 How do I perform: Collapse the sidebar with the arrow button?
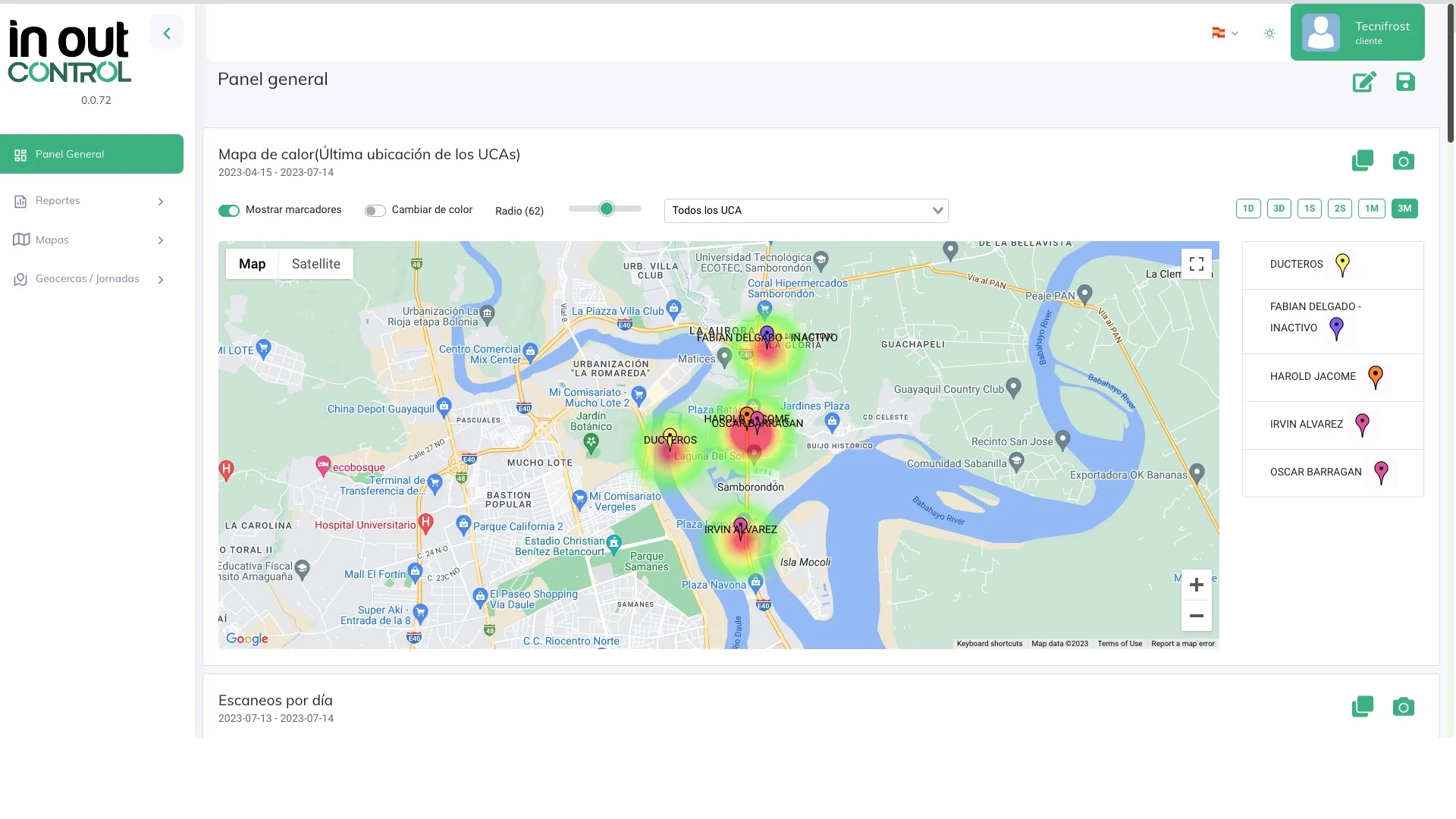(167, 33)
